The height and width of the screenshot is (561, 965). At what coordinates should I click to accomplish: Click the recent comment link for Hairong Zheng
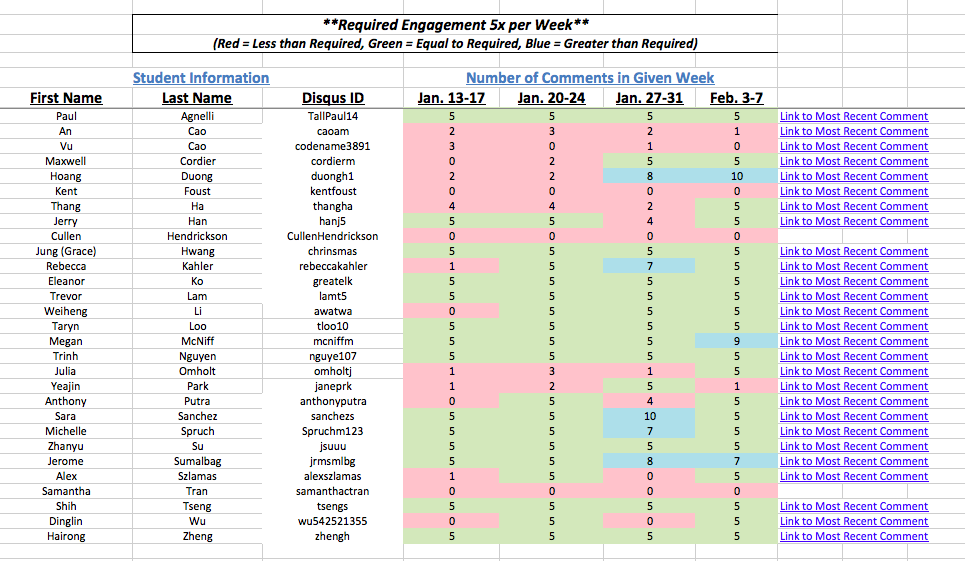(x=854, y=536)
